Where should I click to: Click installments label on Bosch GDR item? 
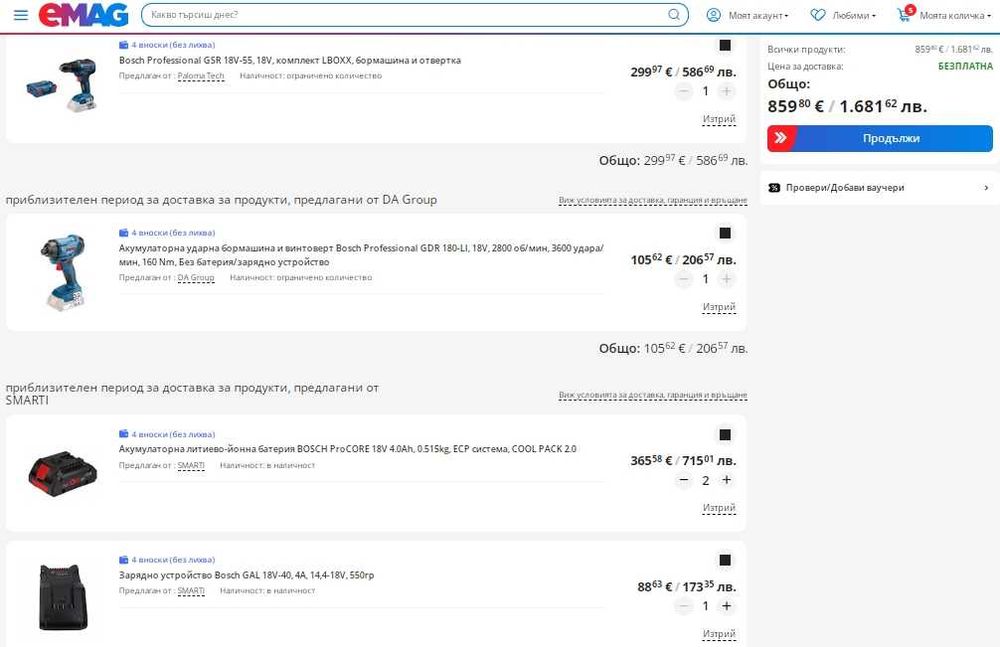coord(167,233)
